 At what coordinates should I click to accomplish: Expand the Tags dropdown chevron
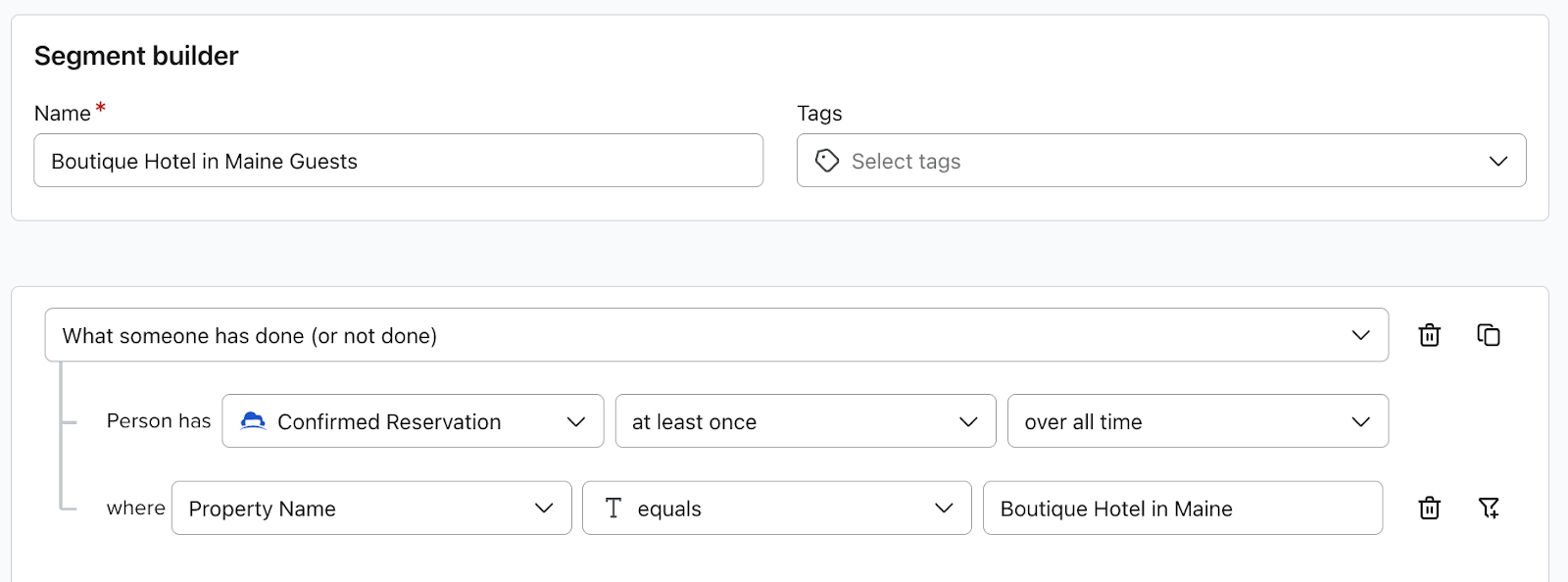point(1497,161)
